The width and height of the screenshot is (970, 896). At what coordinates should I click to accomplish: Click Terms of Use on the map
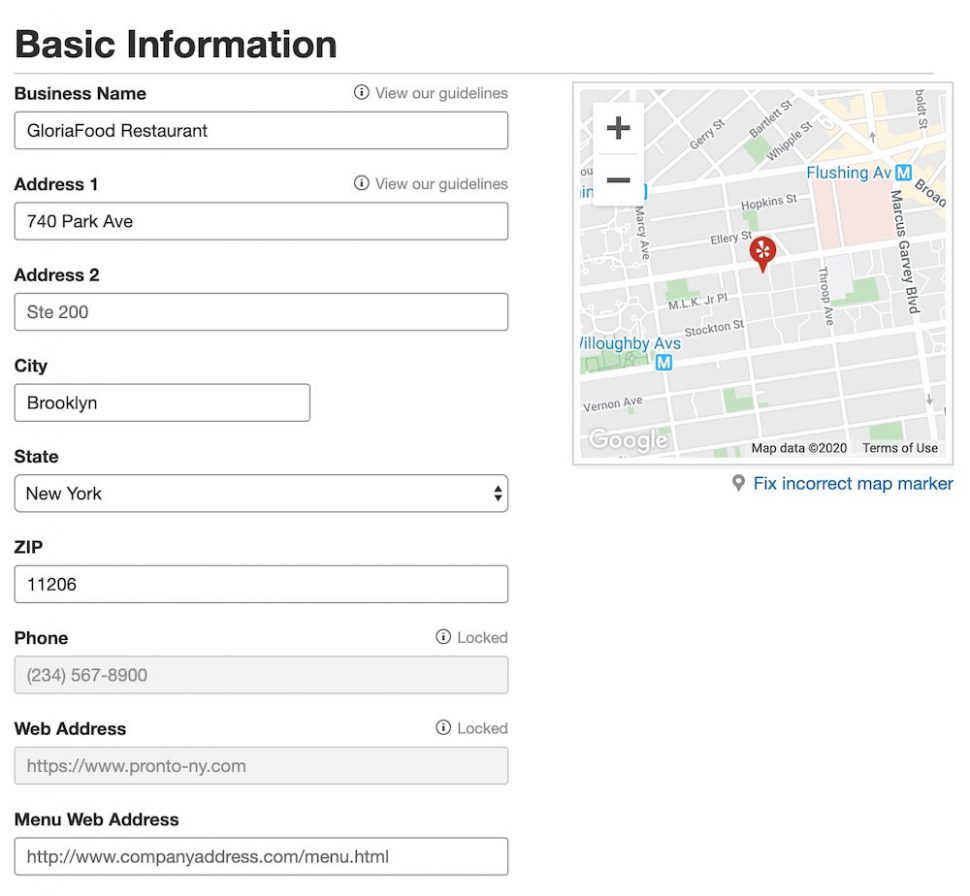point(899,448)
